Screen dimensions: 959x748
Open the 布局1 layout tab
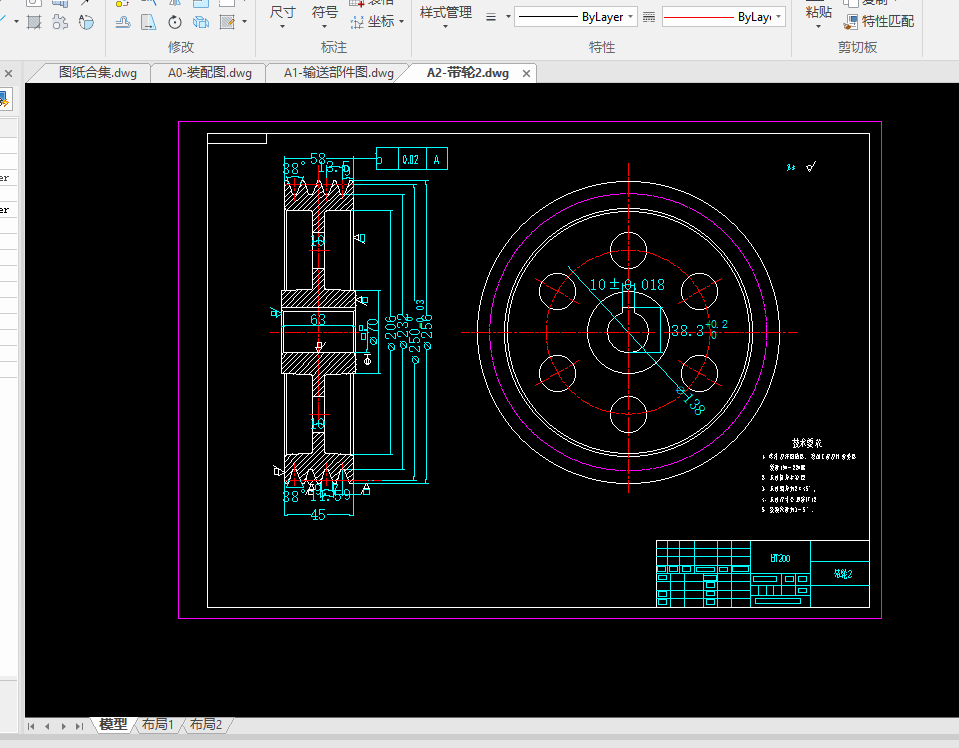(x=157, y=725)
